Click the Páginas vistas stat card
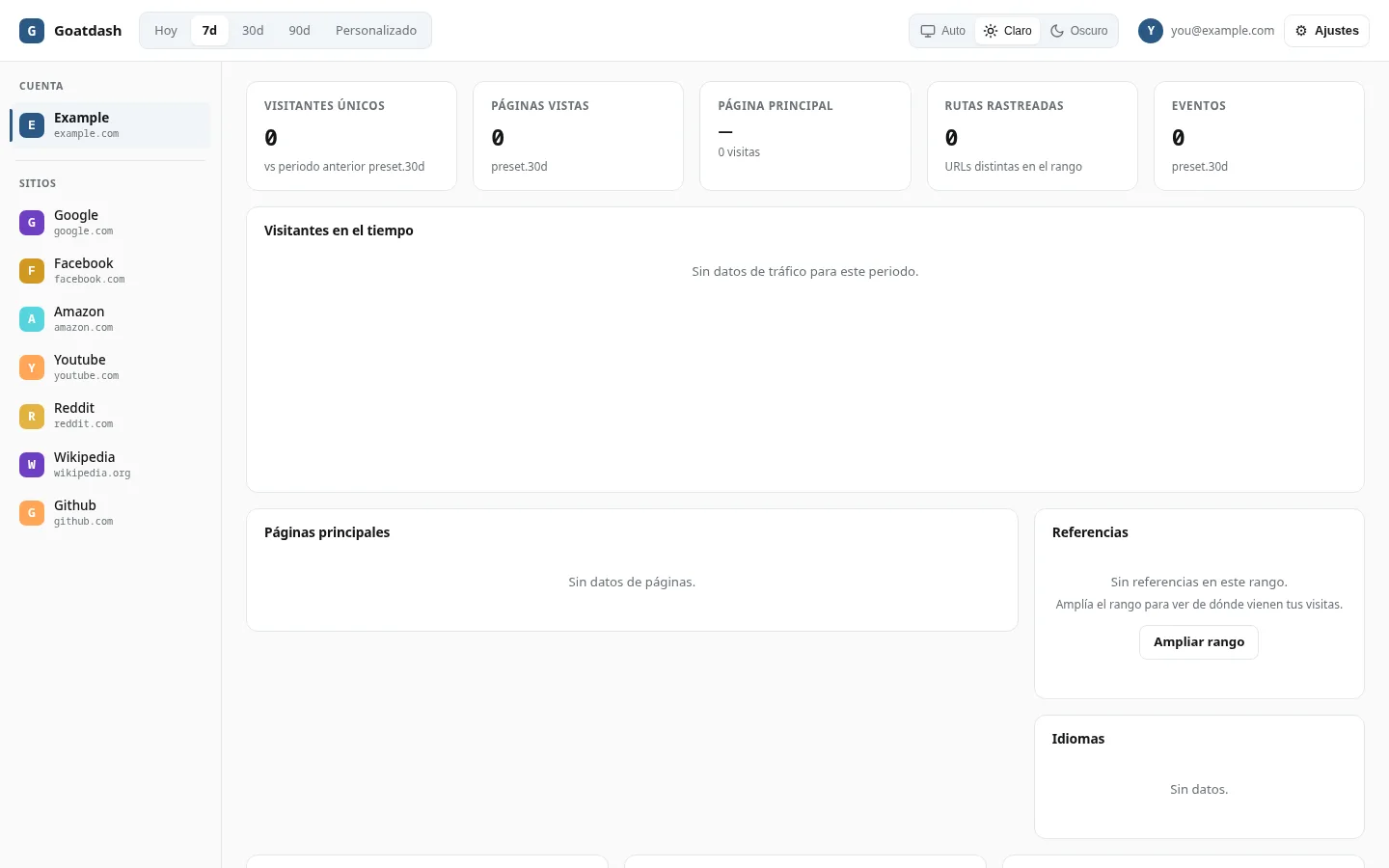This screenshot has width=1389, height=868. click(578, 136)
